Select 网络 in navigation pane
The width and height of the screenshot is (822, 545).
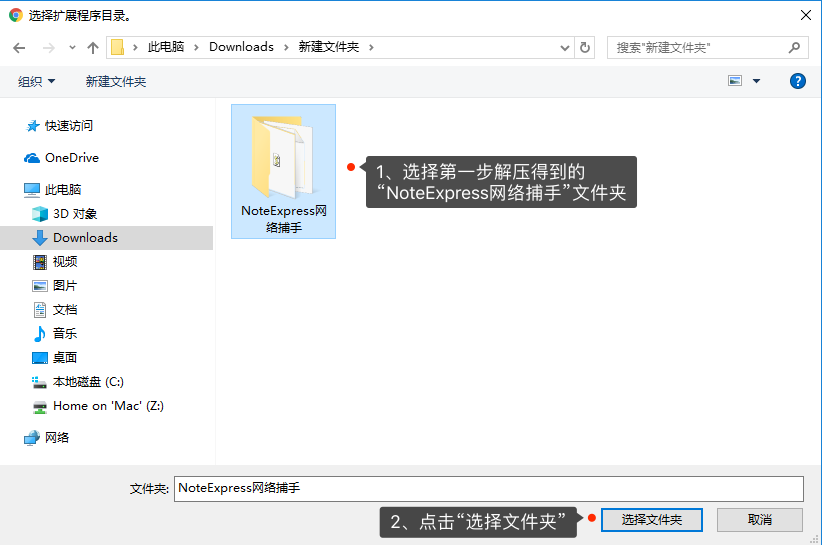[47, 438]
